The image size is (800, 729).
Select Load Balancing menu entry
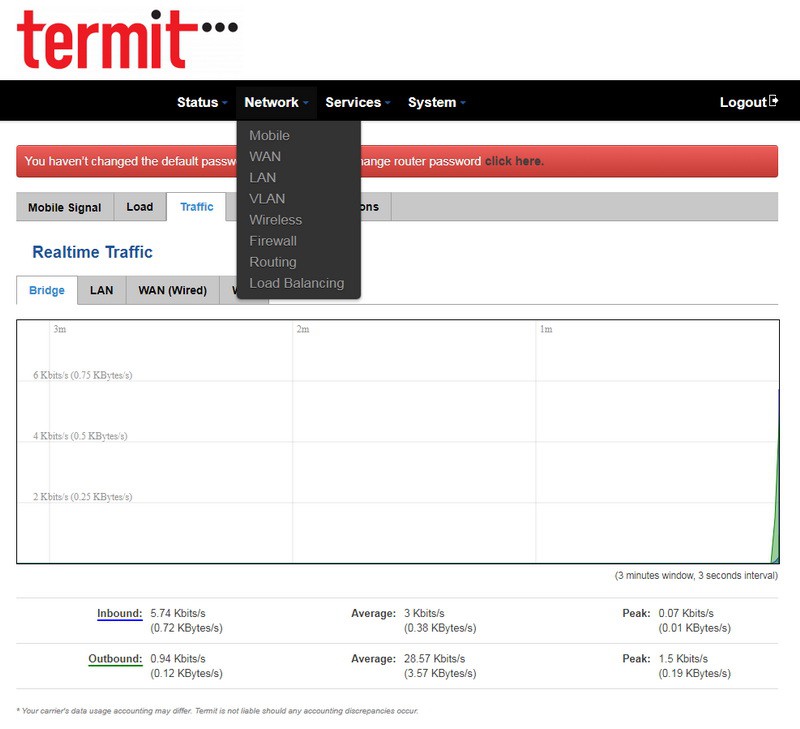(296, 283)
